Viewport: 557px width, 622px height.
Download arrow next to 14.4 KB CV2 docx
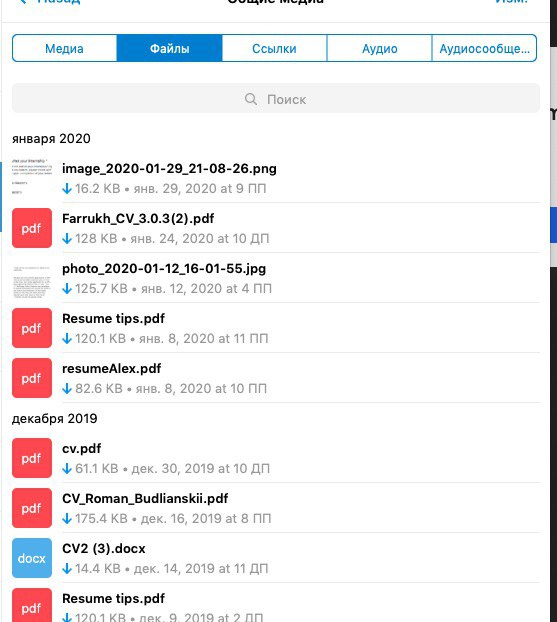[x=67, y=569]
